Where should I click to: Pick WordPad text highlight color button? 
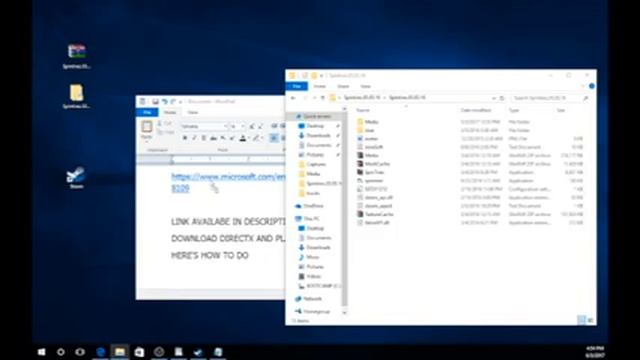pos(256,138)
